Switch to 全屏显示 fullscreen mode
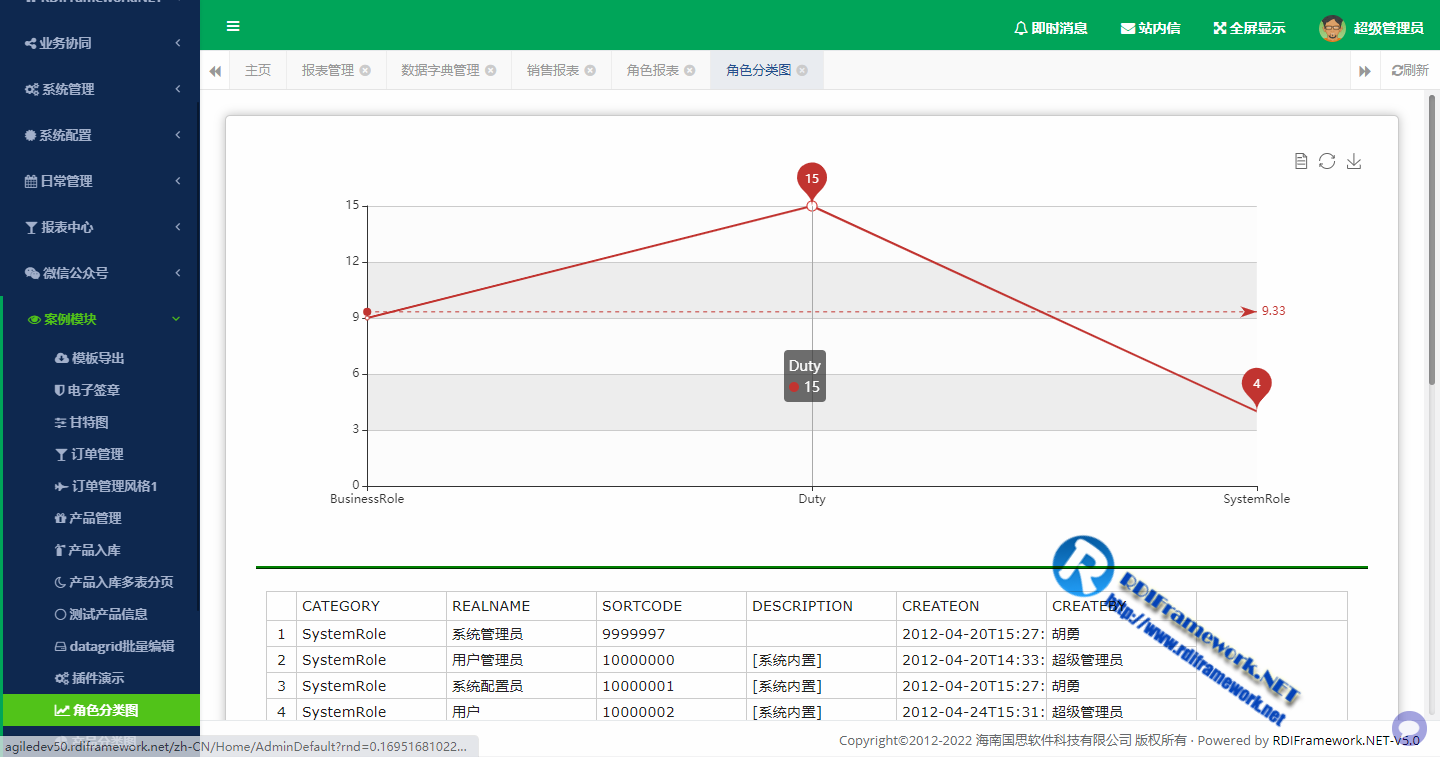The image size is (1440, 757). (x=1249, y=28)
